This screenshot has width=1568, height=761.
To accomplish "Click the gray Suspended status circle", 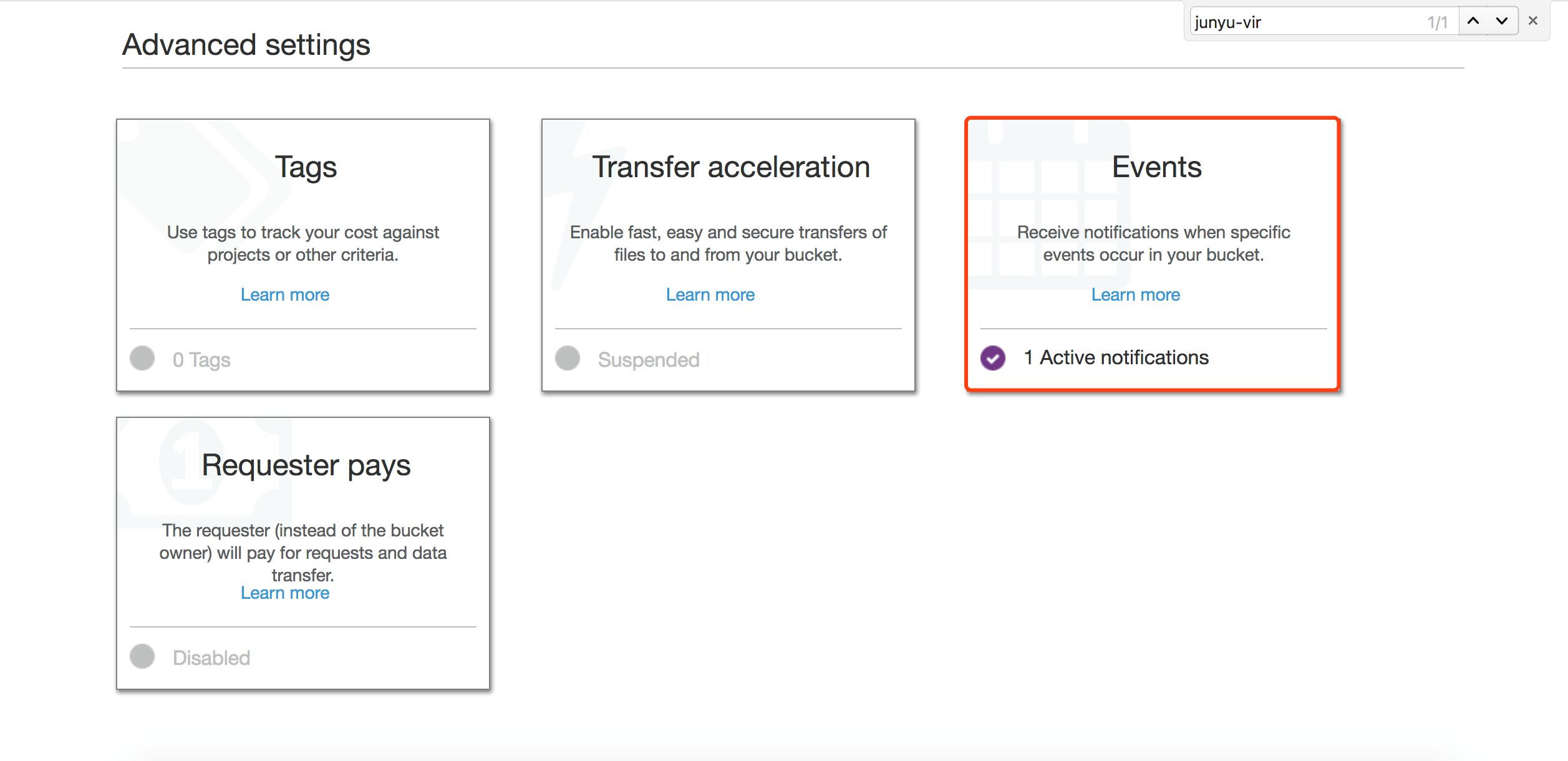I will (x=568, y=358).
